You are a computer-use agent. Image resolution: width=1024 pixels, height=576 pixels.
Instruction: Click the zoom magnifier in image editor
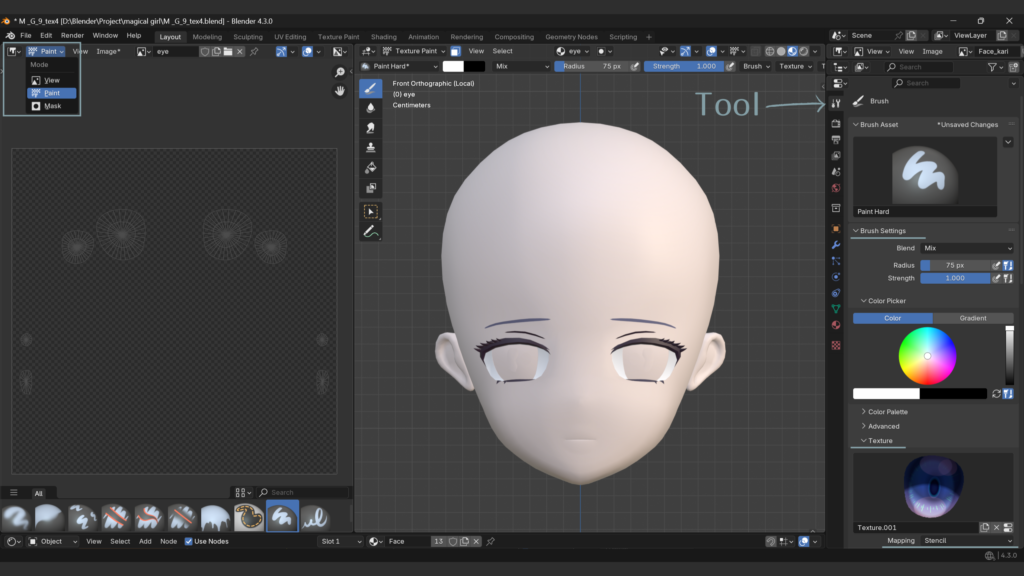click(340, 72)
